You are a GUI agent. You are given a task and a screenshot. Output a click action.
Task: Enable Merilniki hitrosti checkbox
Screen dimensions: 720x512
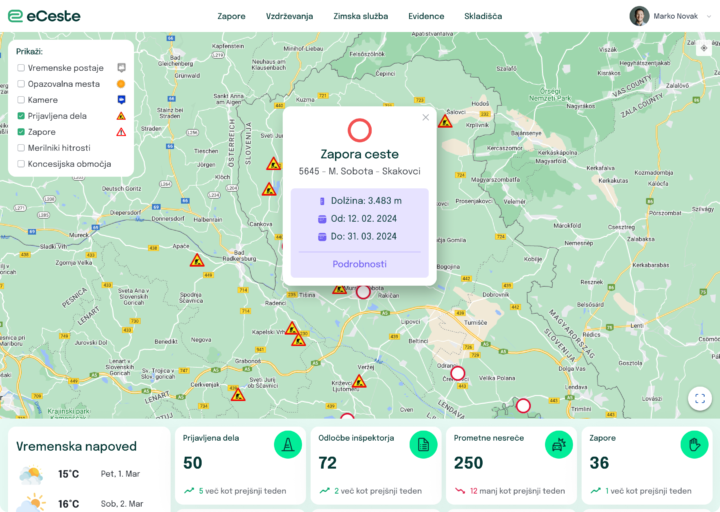[x=21, y=148]
